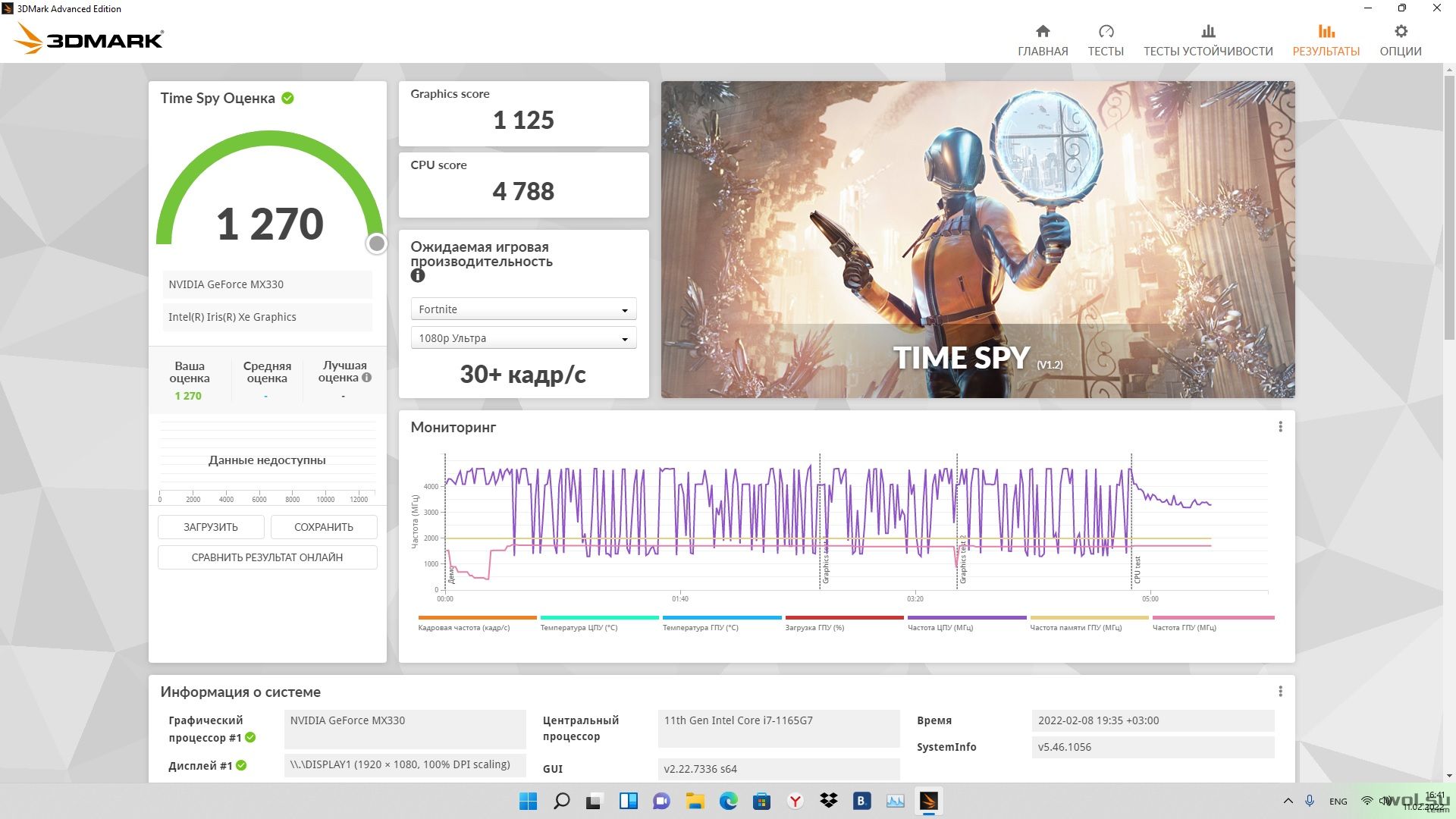Click the Graphics score value 1 125
This screenshot has height=819, width=1456.
pos(523,120)
